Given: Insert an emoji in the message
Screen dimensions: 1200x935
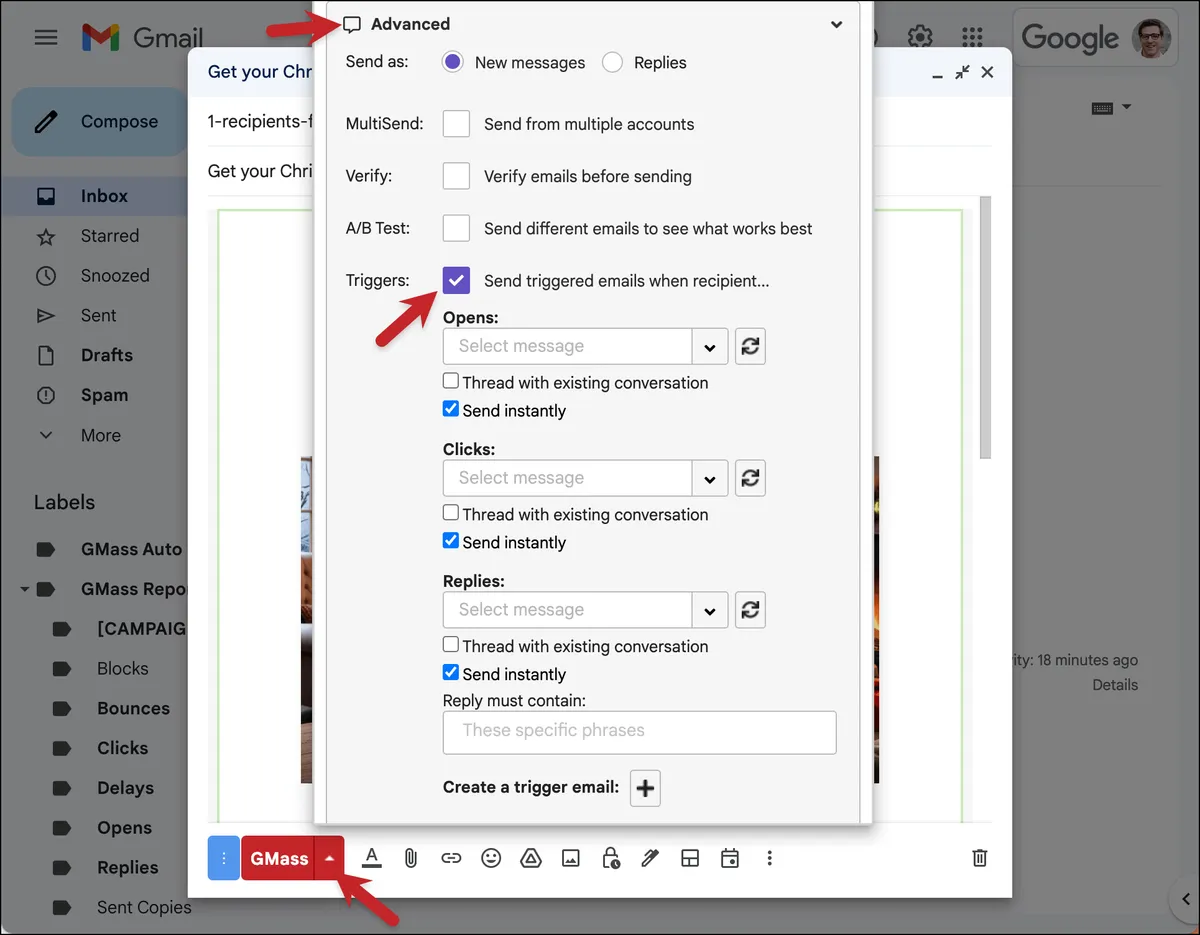Looking at the screenshot, I should (x=491, y=858).
